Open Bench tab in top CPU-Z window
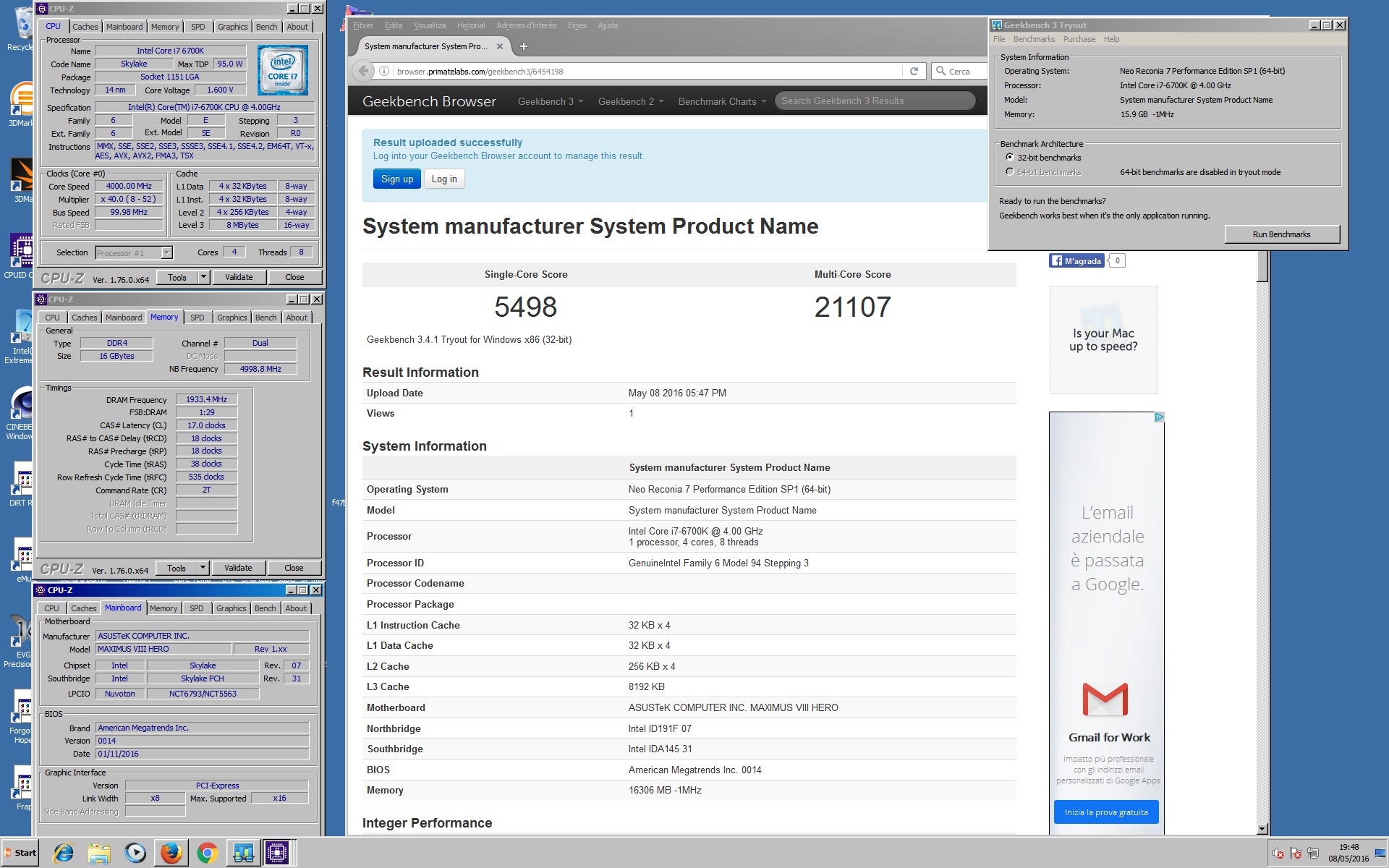The width and height of the screenshot is (1389, 868). pyautogui.click(x=266, y=27)
